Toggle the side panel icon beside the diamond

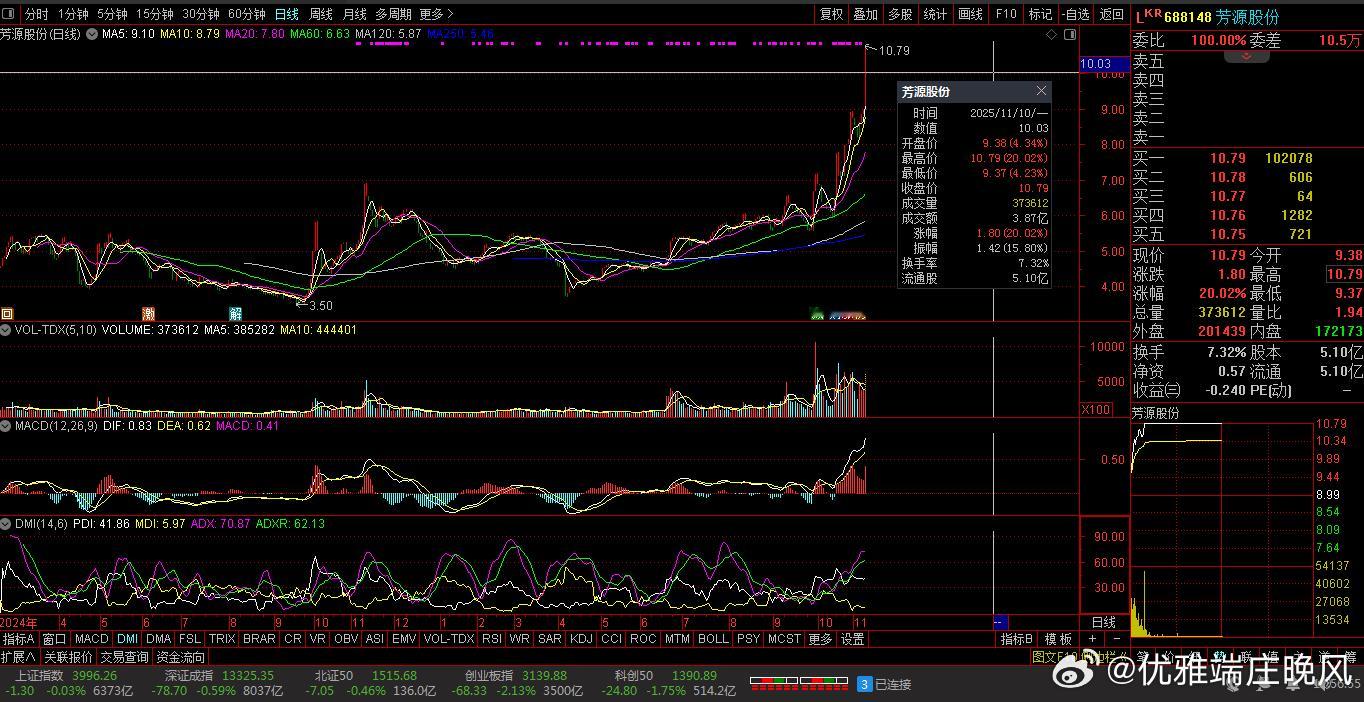[1070, 34]
